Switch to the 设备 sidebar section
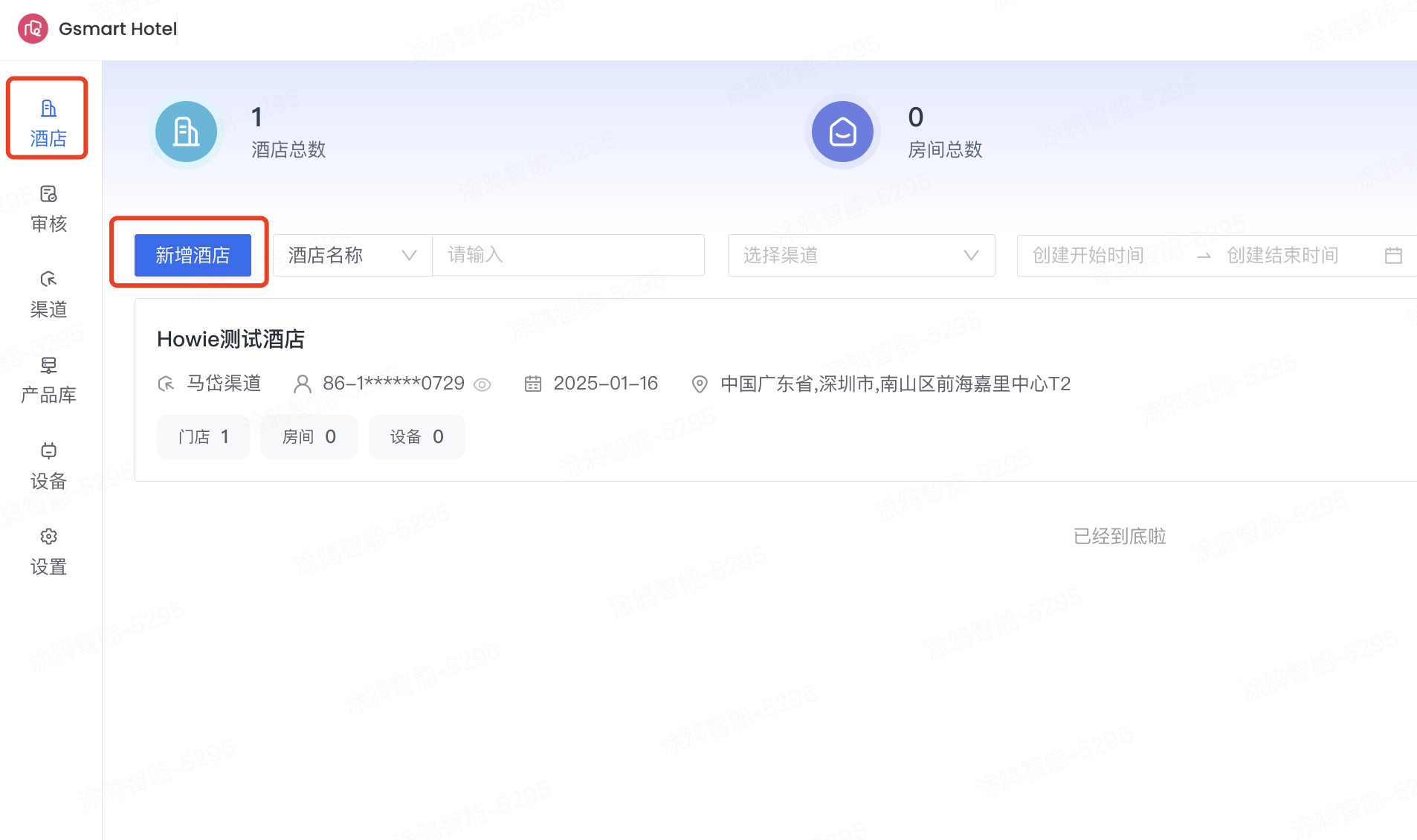1417x840 pixels. pyautogui.click(x=48, y=466)
